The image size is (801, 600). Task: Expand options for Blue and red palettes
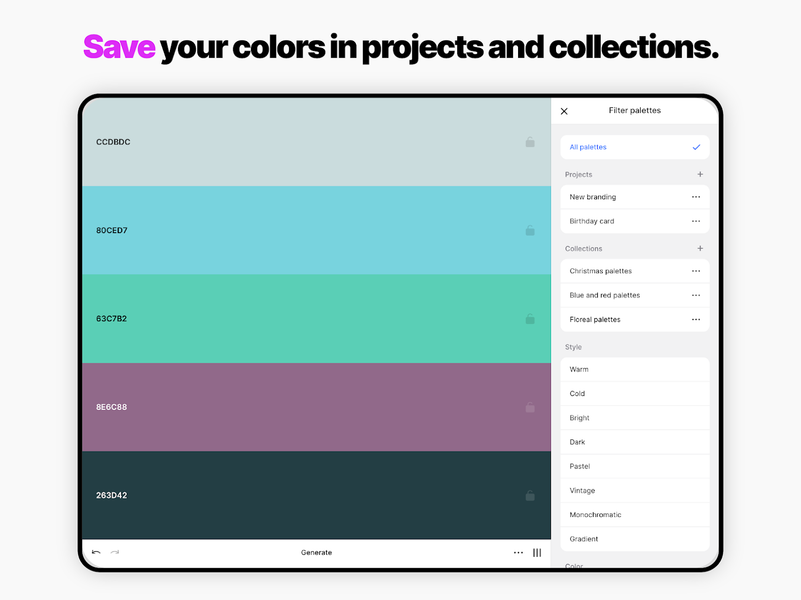pyautogui.click(x=696, y=295)
